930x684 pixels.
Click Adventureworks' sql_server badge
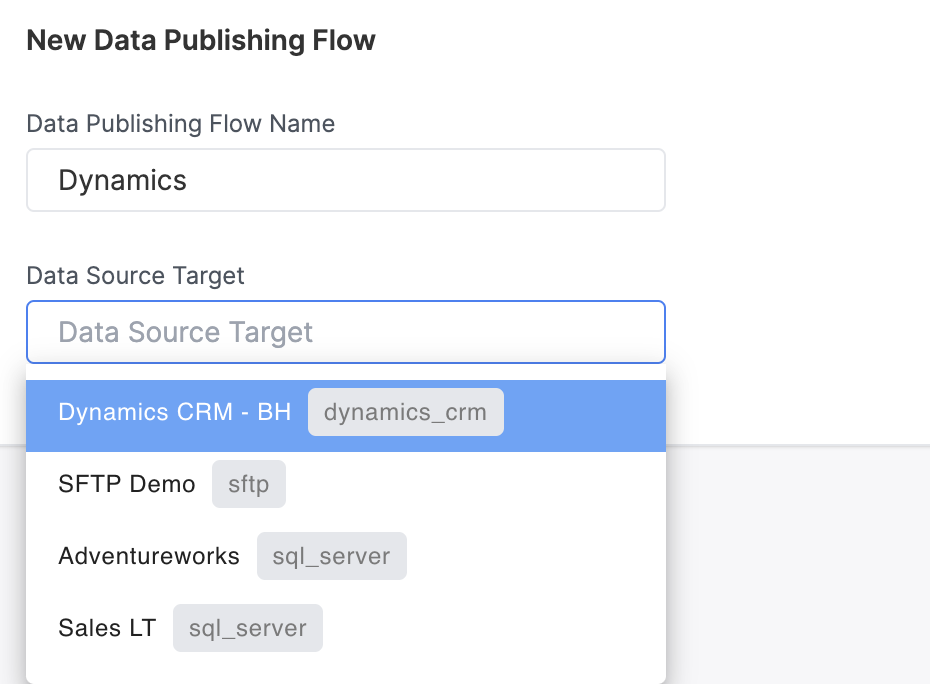tap(332, 556)
